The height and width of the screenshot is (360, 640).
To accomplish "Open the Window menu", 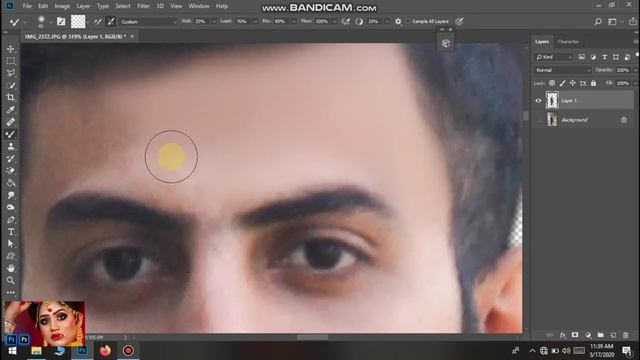I will click(199, 6).
